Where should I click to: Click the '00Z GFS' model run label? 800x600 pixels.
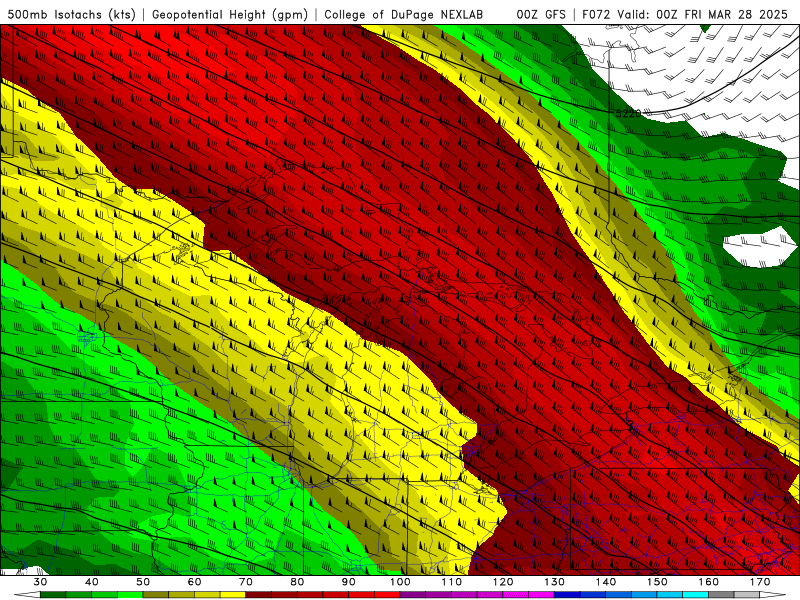[541, 14]
